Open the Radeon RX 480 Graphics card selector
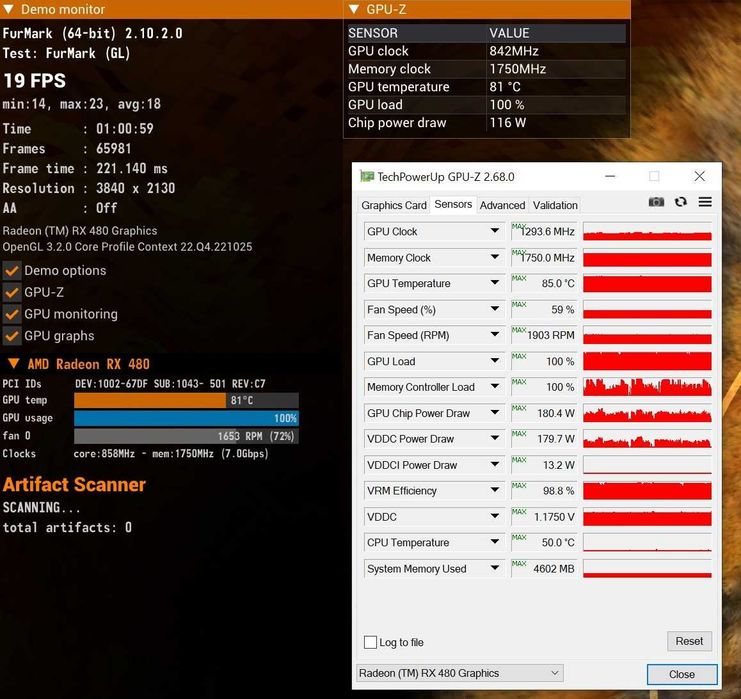Image resolution: width=741 pixels, height=699 pixels. [x=459, y=673]
